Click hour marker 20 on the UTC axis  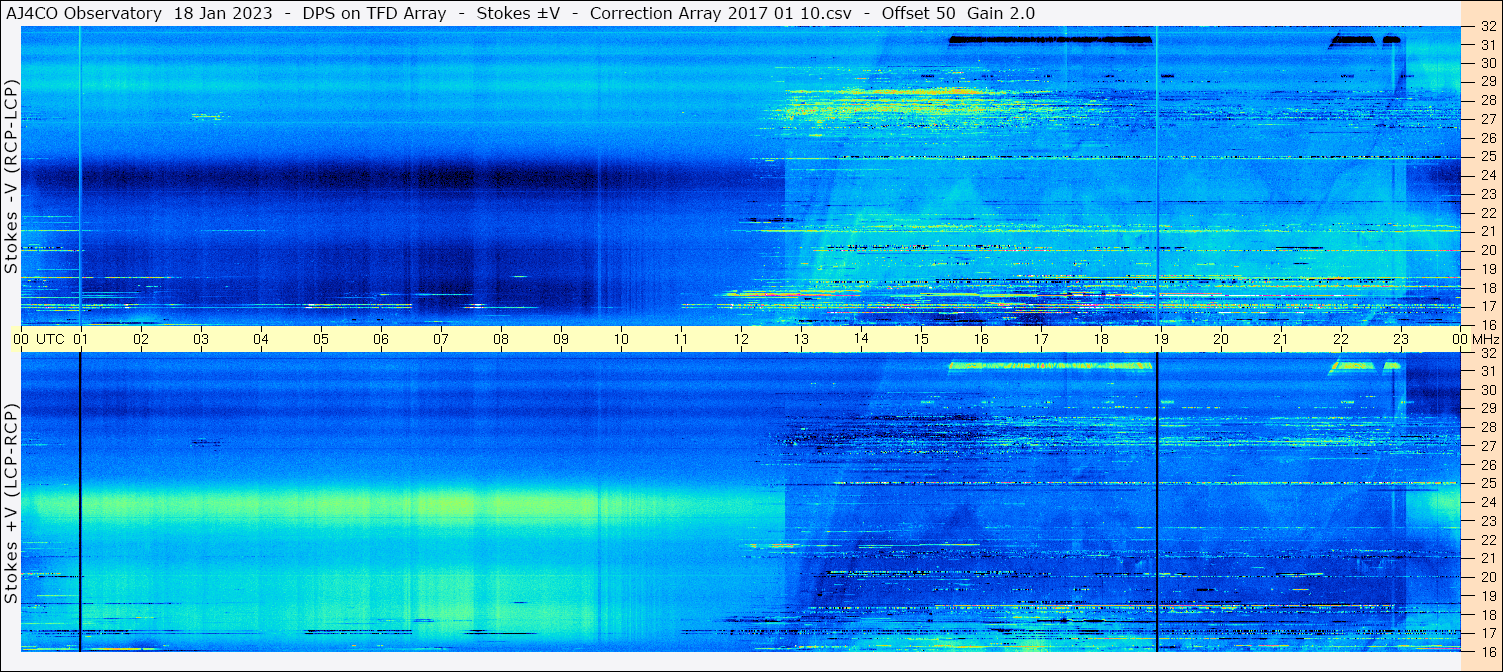[x=1221, y=340]
